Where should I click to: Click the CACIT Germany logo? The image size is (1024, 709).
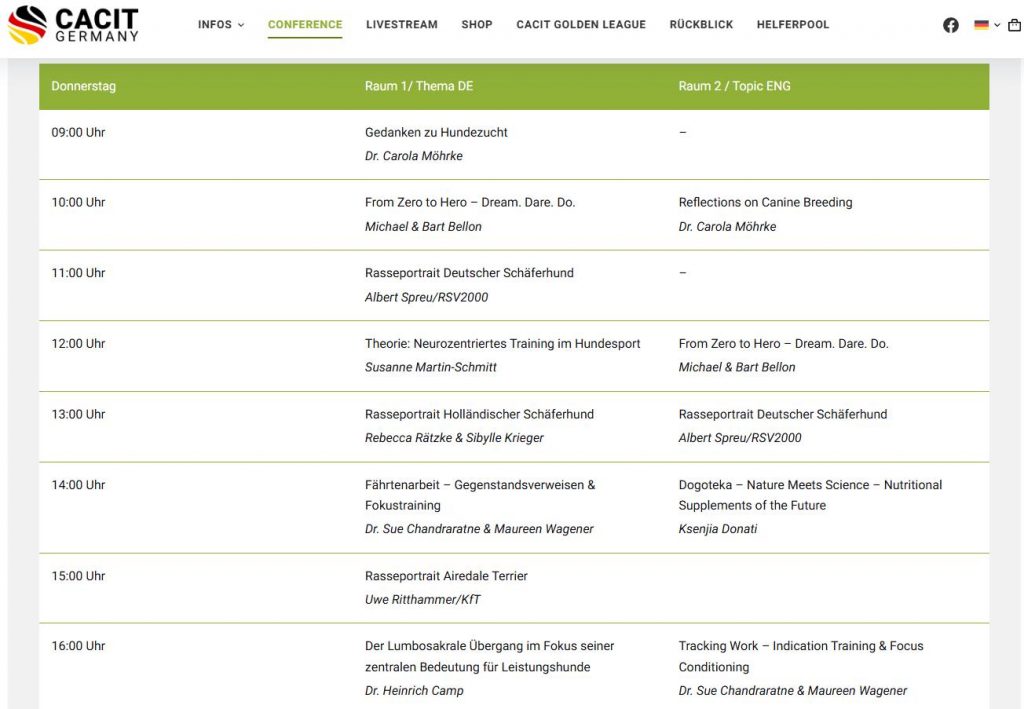pos(73,25)
